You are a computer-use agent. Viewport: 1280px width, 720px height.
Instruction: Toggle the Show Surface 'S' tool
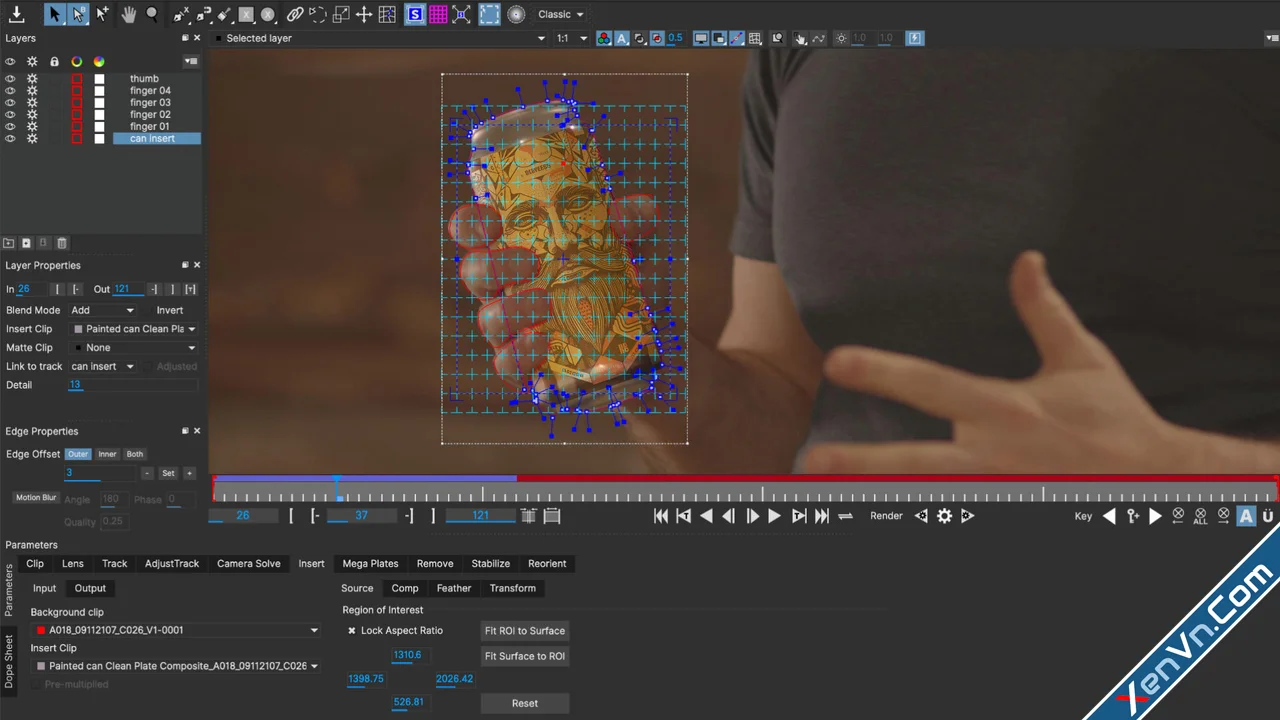pos(414,14)
